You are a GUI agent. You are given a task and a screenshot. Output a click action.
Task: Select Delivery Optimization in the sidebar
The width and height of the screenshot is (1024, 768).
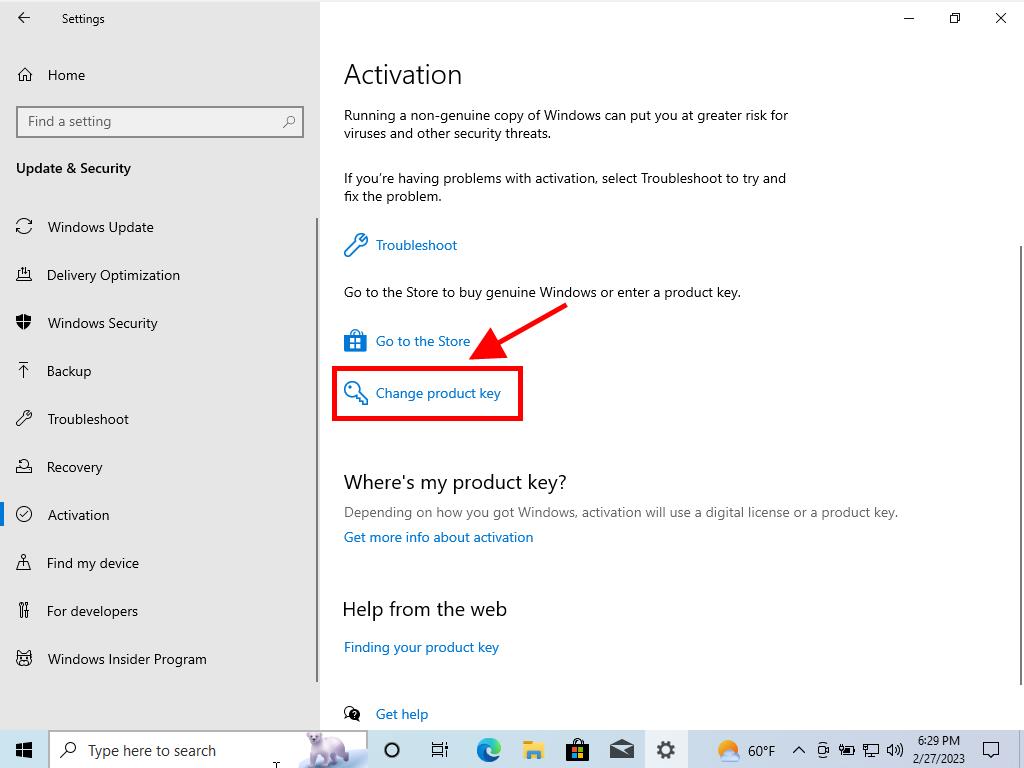[113, 275]
